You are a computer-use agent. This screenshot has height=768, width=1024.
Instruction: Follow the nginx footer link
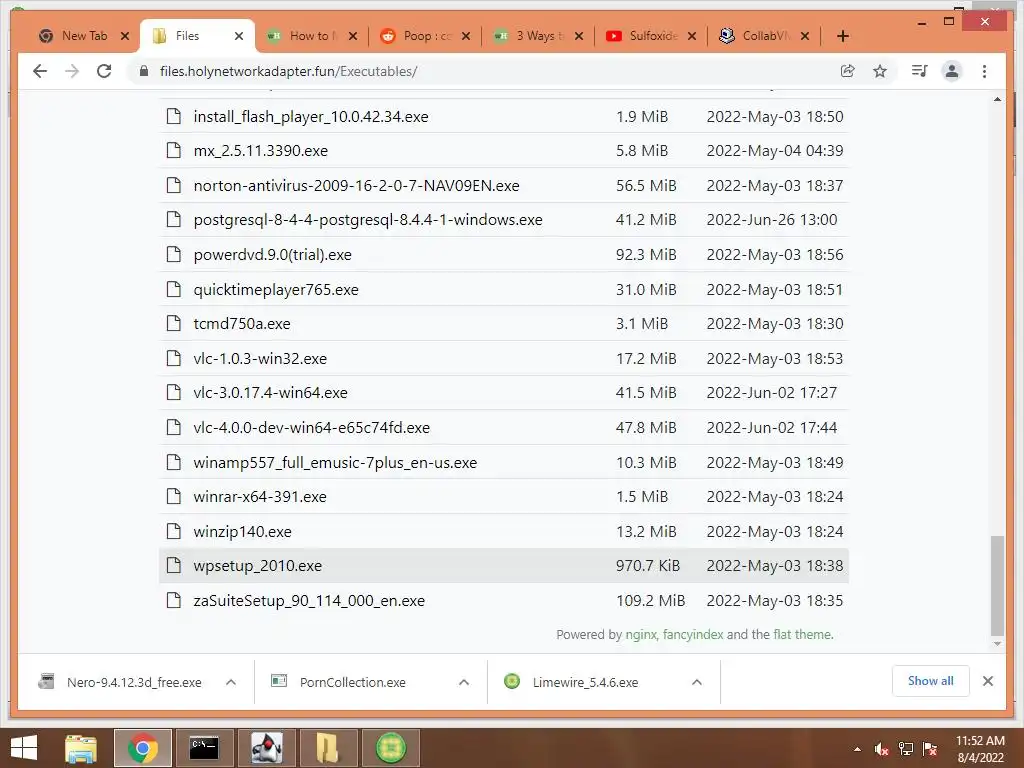tap(641, 635)
